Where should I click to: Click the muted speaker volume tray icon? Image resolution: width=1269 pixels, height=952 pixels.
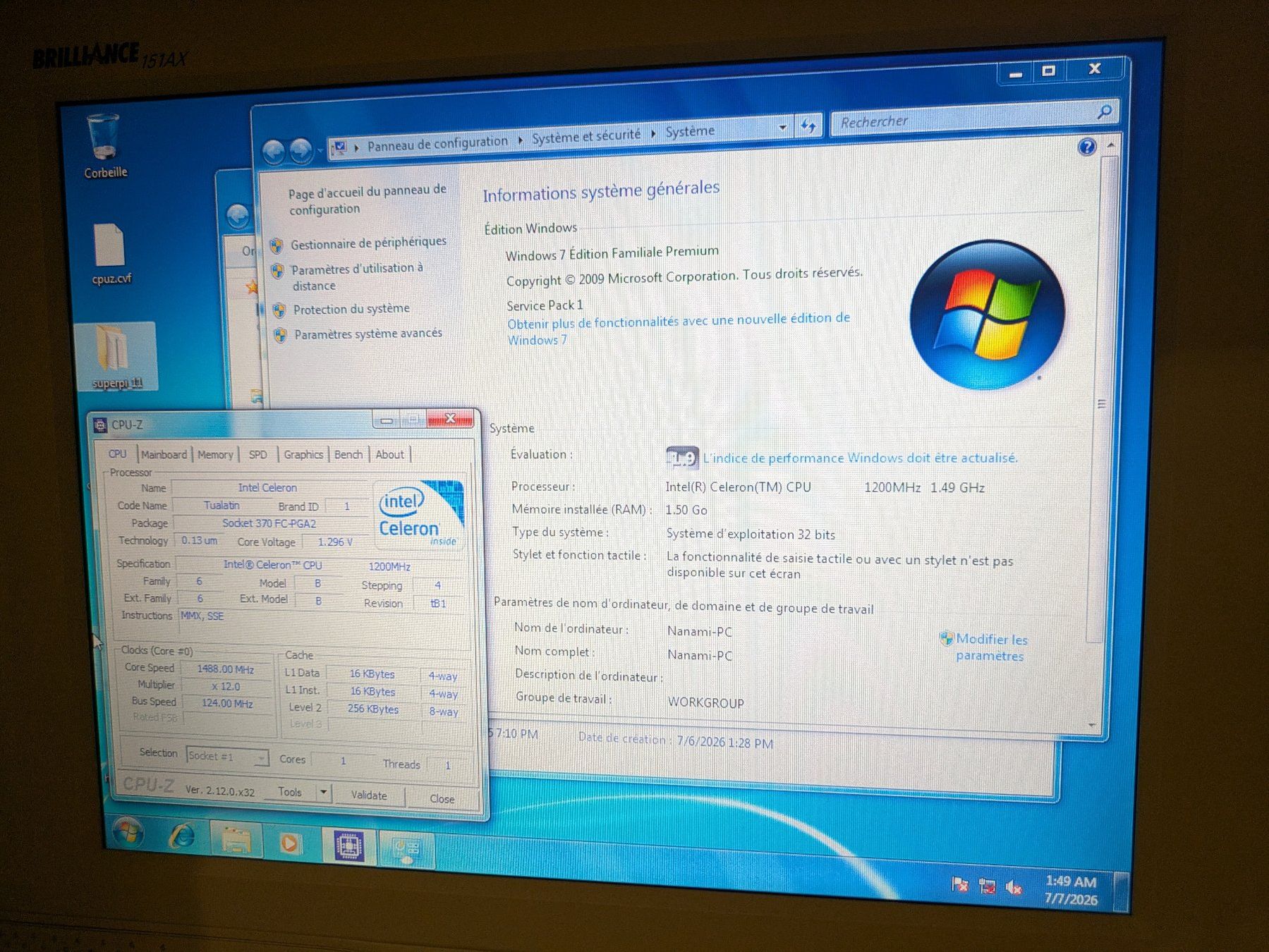tap(1014, 888)
